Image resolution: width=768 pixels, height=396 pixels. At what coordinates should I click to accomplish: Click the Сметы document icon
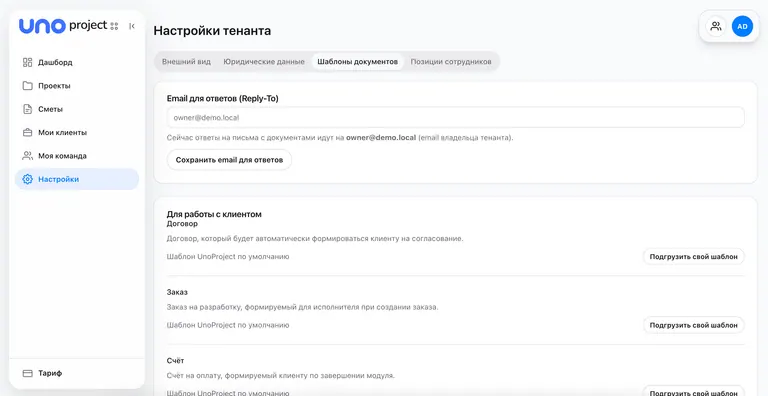(27, 109)
